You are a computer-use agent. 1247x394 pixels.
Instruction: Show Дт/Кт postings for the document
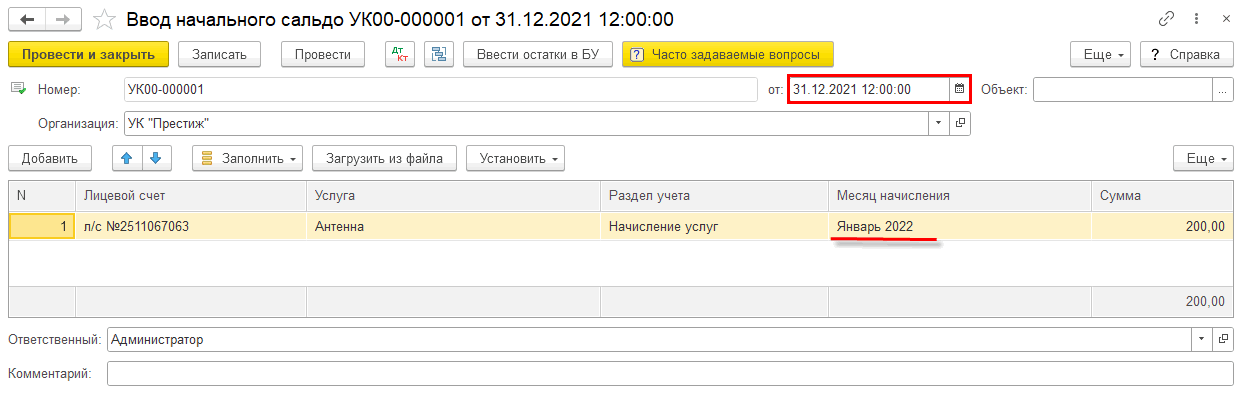[x=399, y=54]
